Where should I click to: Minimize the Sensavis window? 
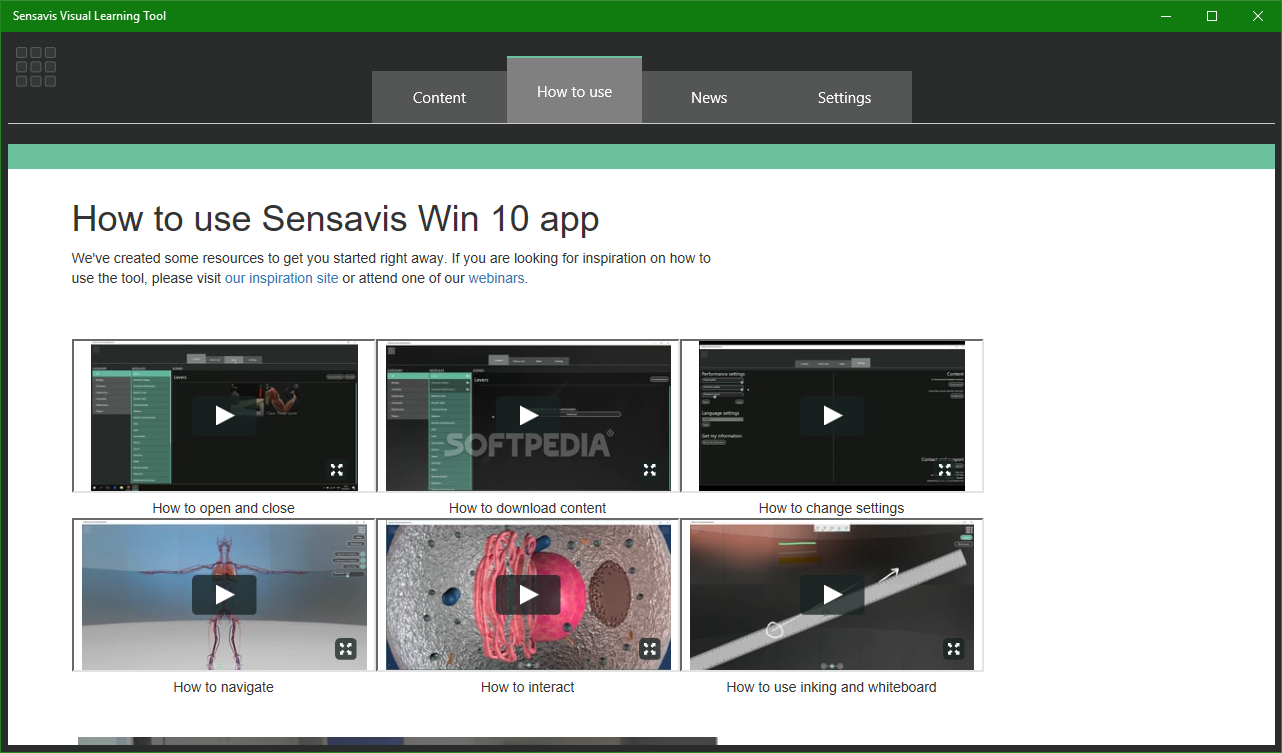[x=1166, y=16]
